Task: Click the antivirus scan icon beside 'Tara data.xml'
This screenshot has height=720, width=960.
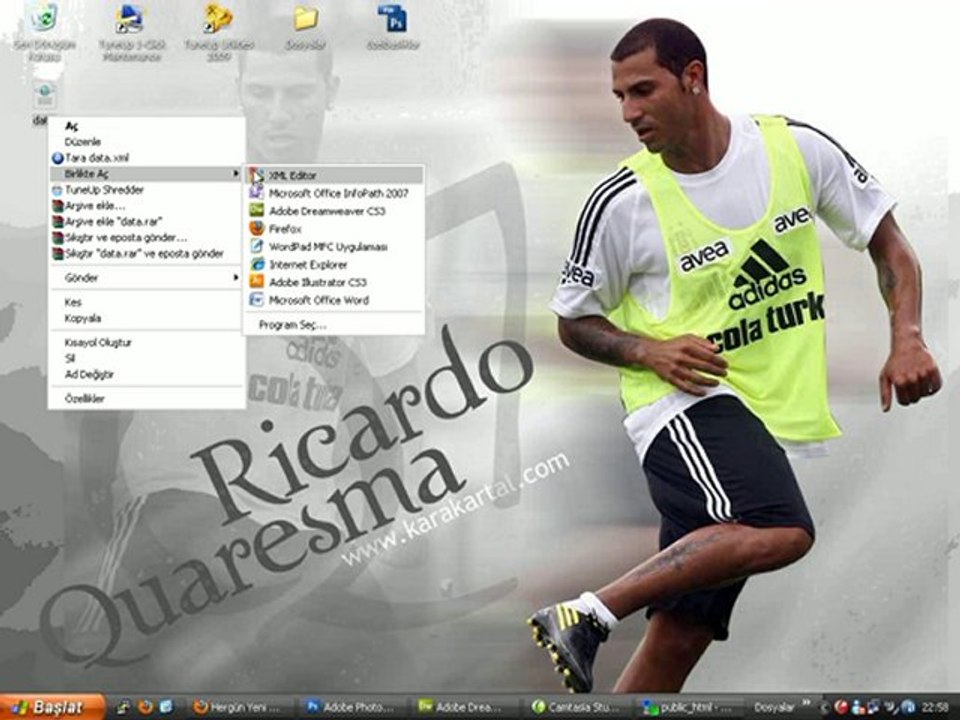Action: [58, 158]
